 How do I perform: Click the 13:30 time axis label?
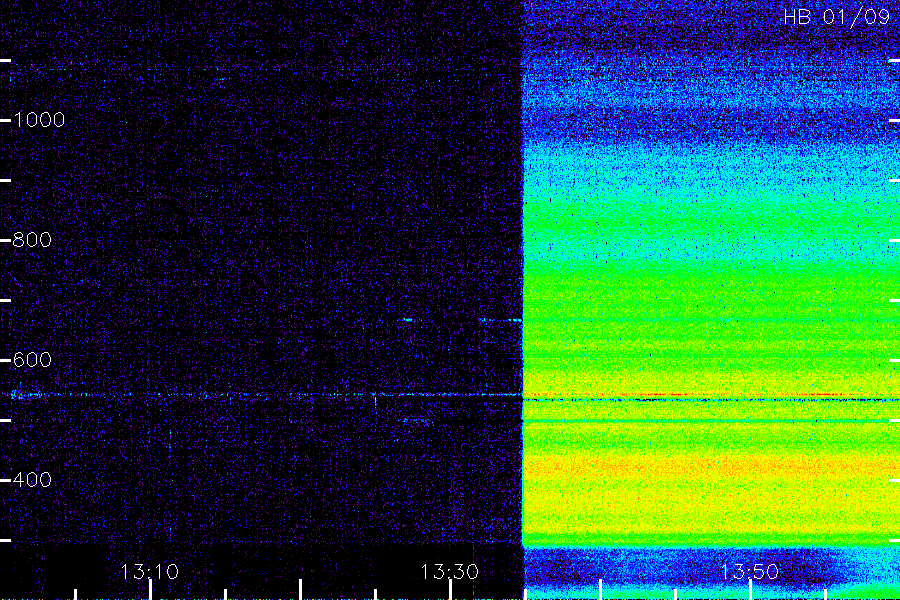tap(449, 572)
